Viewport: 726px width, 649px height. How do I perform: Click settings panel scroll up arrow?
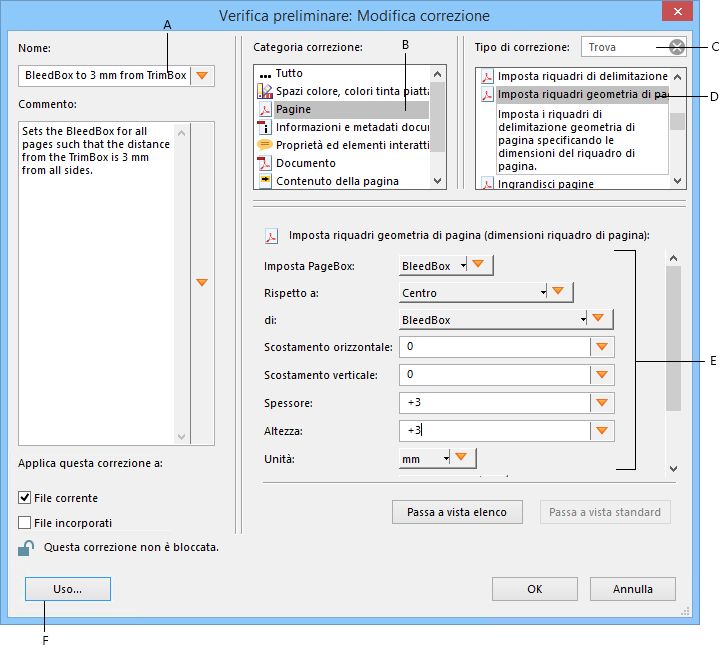tap(674, 258)
